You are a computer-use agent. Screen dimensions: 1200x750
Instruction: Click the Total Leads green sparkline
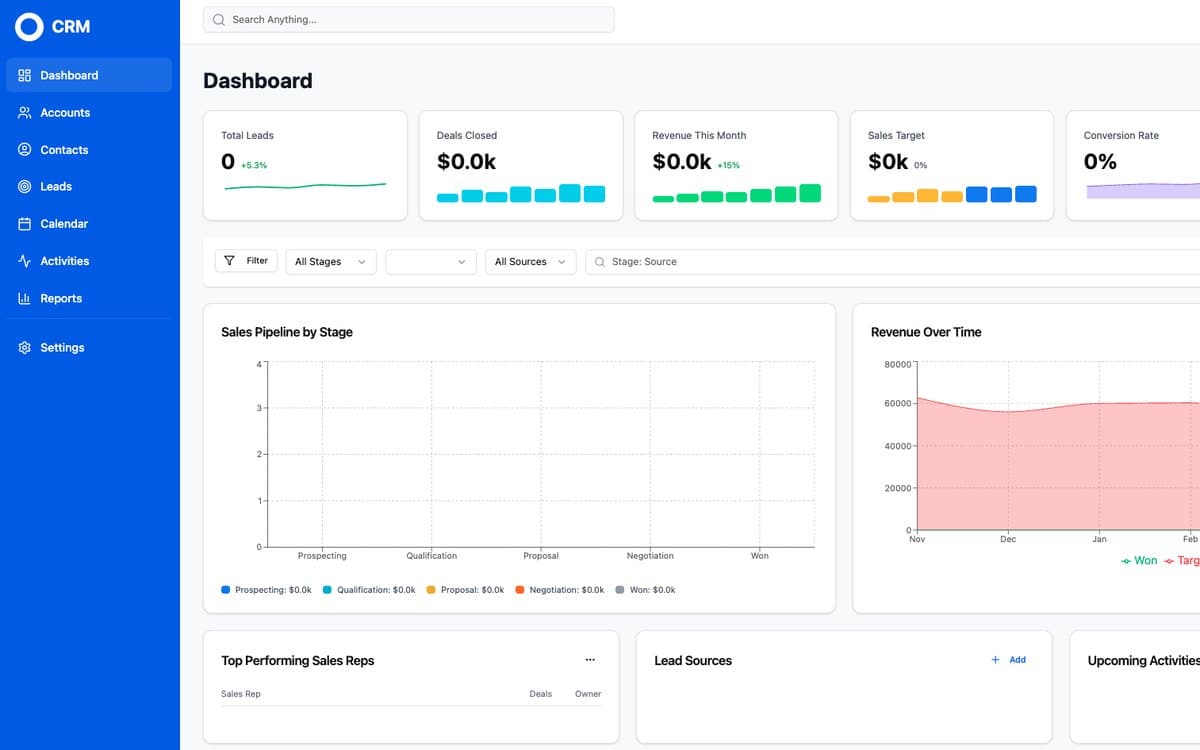(305, 185)
